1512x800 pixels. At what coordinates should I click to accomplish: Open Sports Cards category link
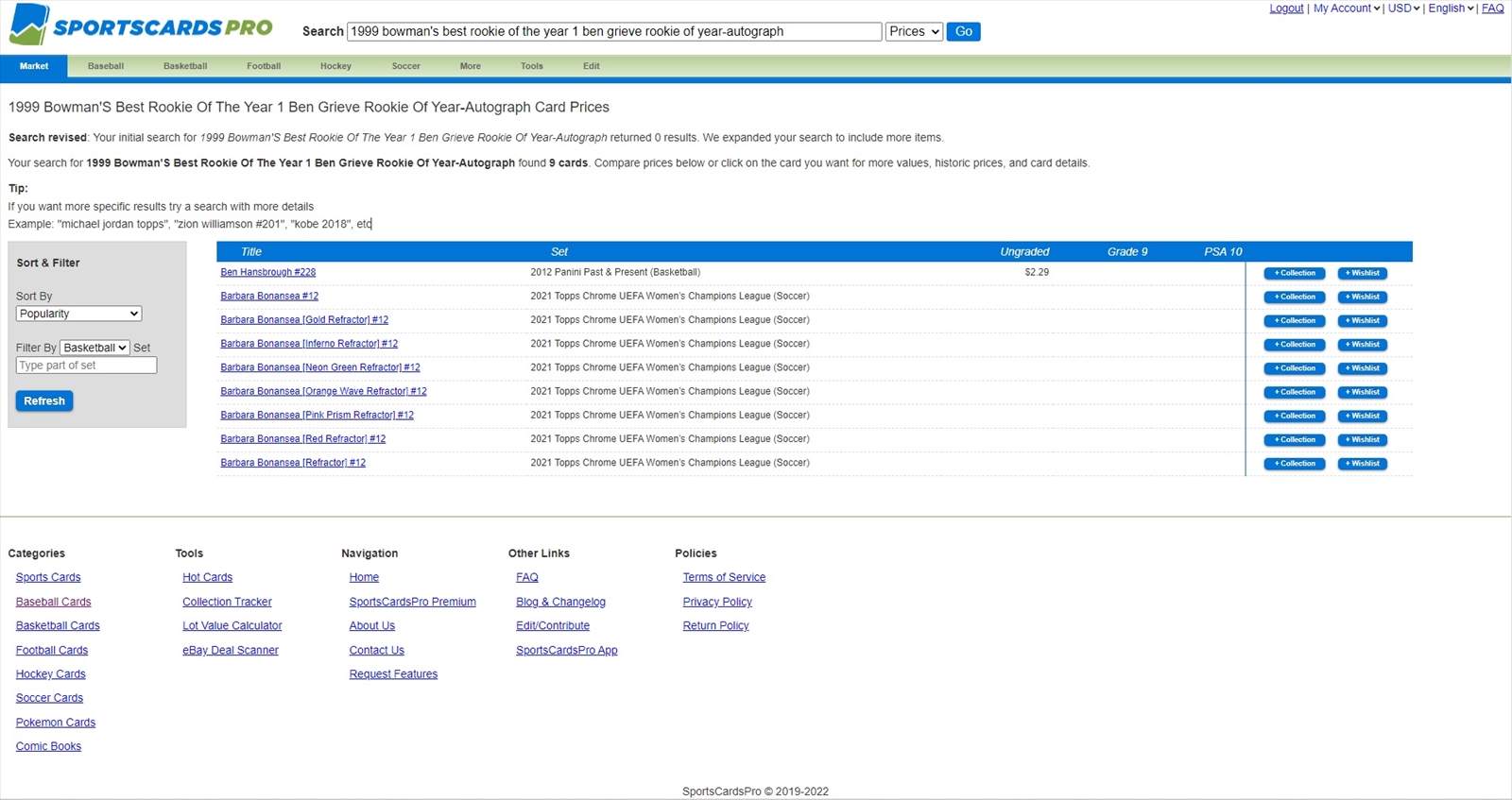[48, 577]
